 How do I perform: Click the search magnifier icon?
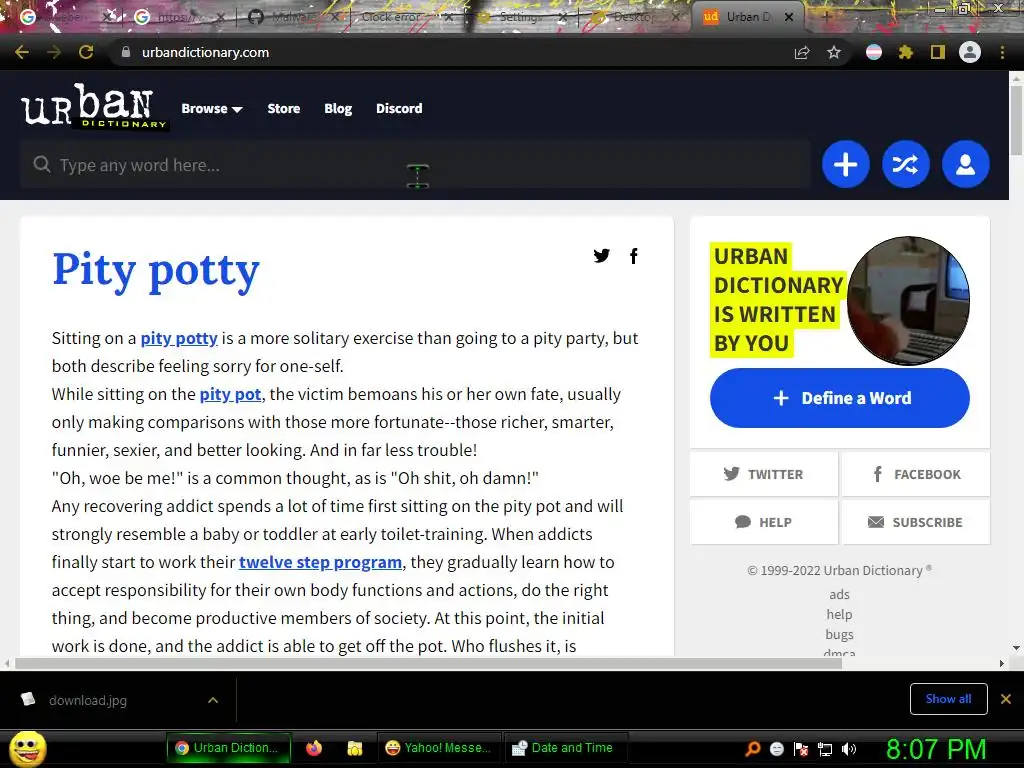pos(42,164)
